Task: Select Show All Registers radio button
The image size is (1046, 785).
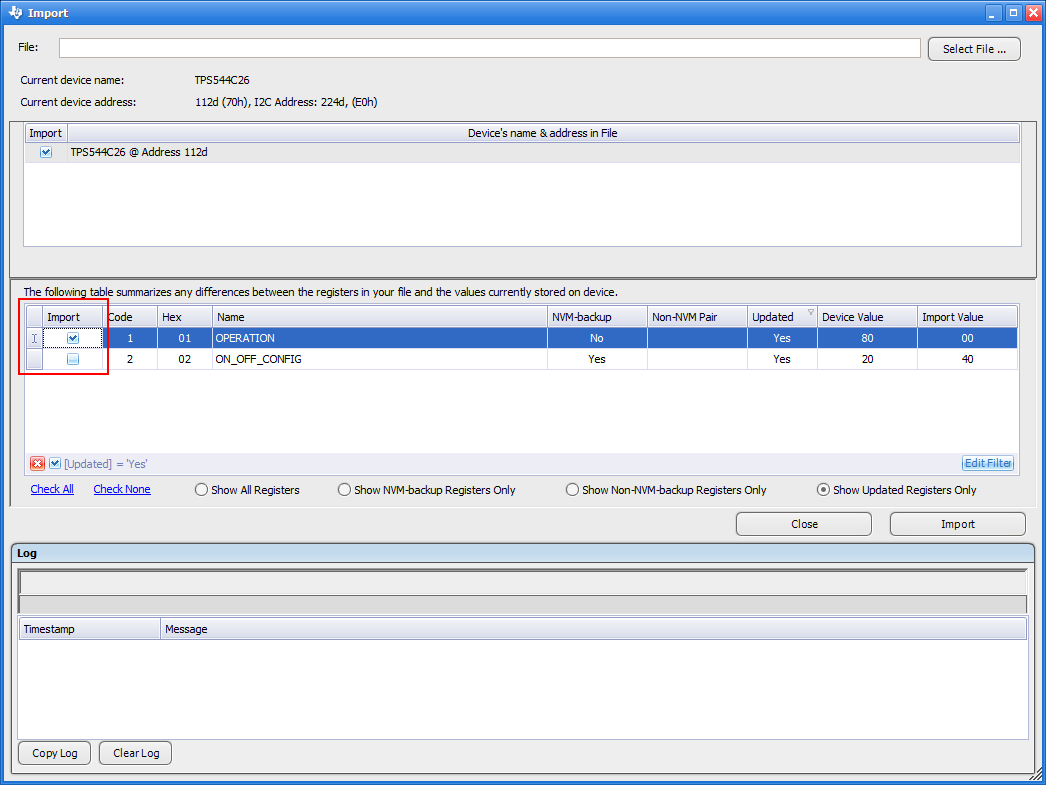Action: [202, 490]
